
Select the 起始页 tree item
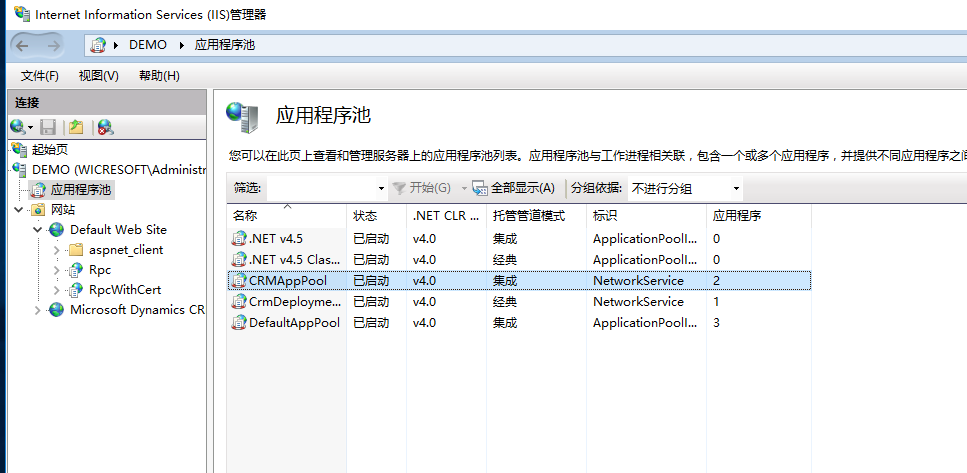point(50,149)
